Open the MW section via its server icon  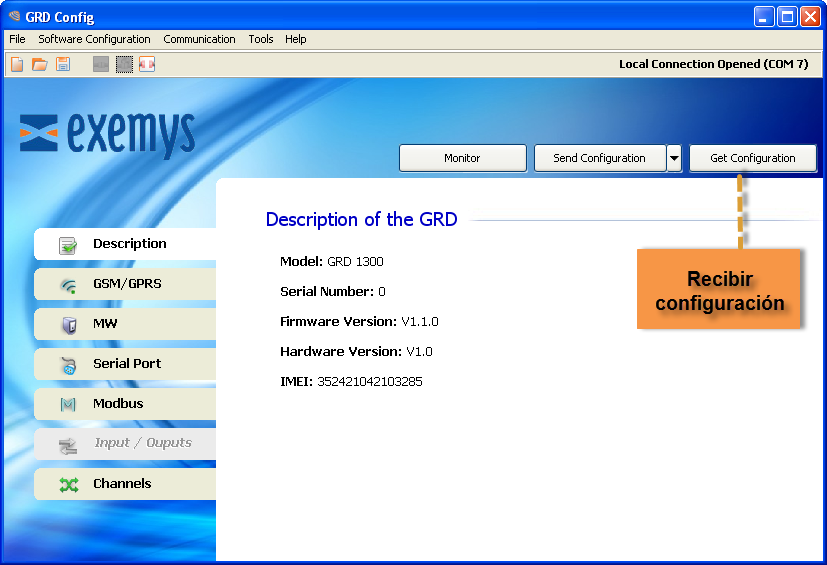(x=68, y=325)
